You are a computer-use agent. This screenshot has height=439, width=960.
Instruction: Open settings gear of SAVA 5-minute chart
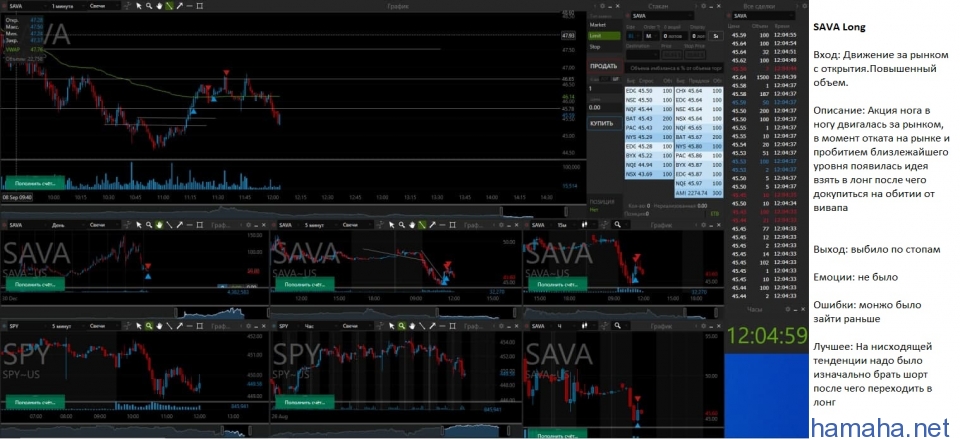(501, 225)
